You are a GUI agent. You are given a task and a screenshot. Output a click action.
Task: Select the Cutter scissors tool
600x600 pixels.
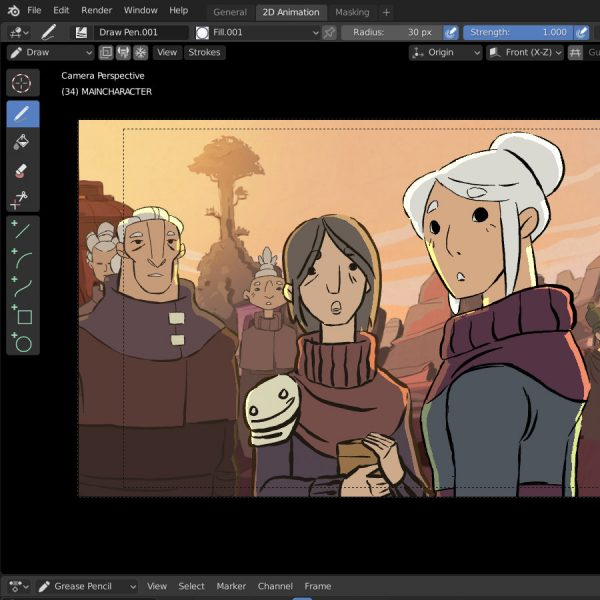[x=23, y=200]
